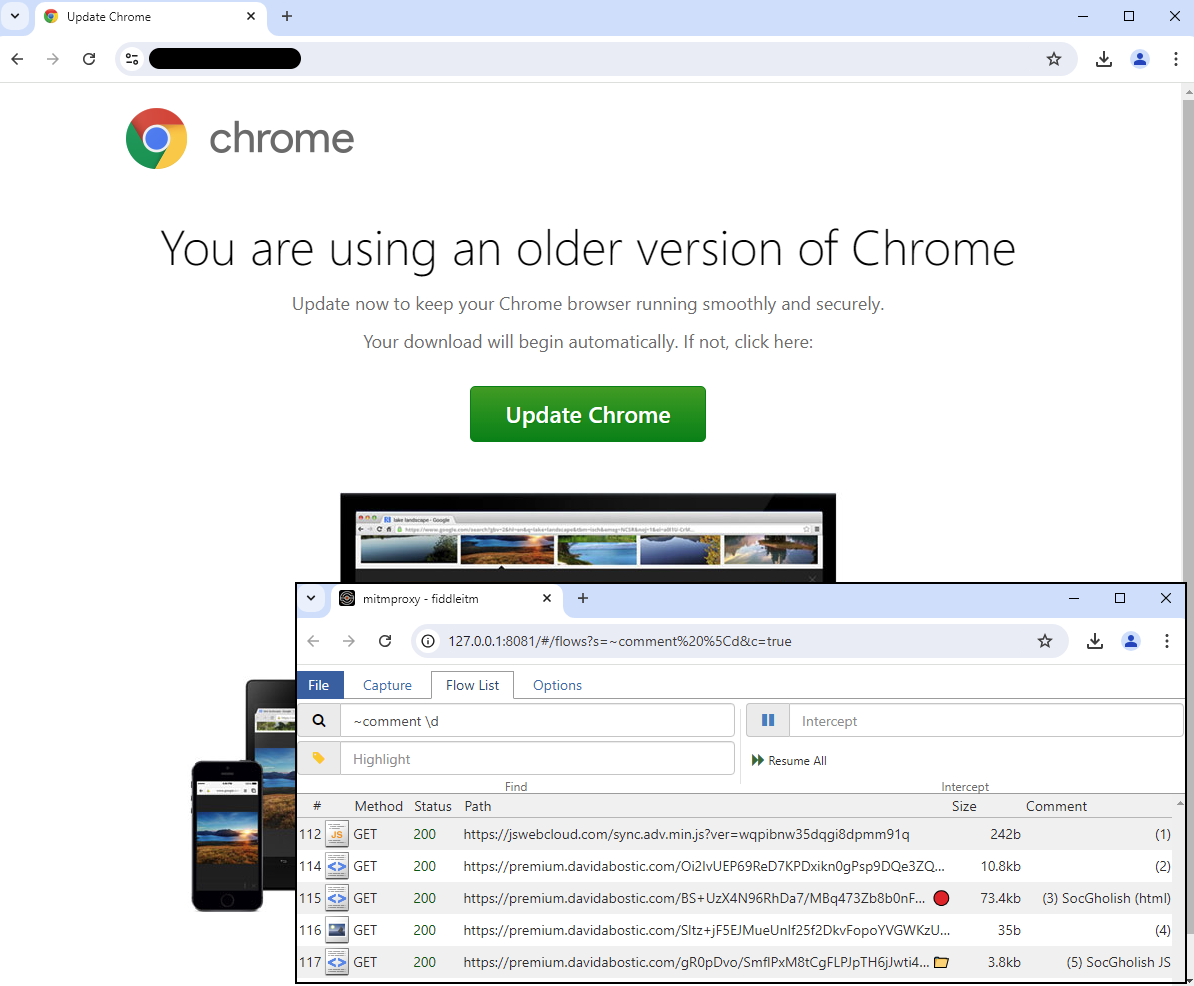The image size is (1194, 986).
Task: Select flow 115 path BS+UzX4N96RhDa7
Action: point(736,898)
